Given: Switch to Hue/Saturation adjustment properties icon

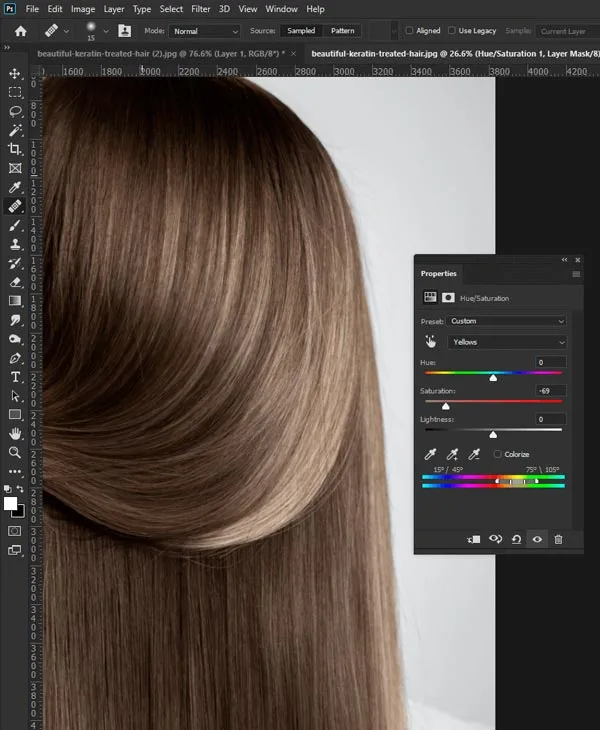Looking at the screenshot, I should 430,297.
